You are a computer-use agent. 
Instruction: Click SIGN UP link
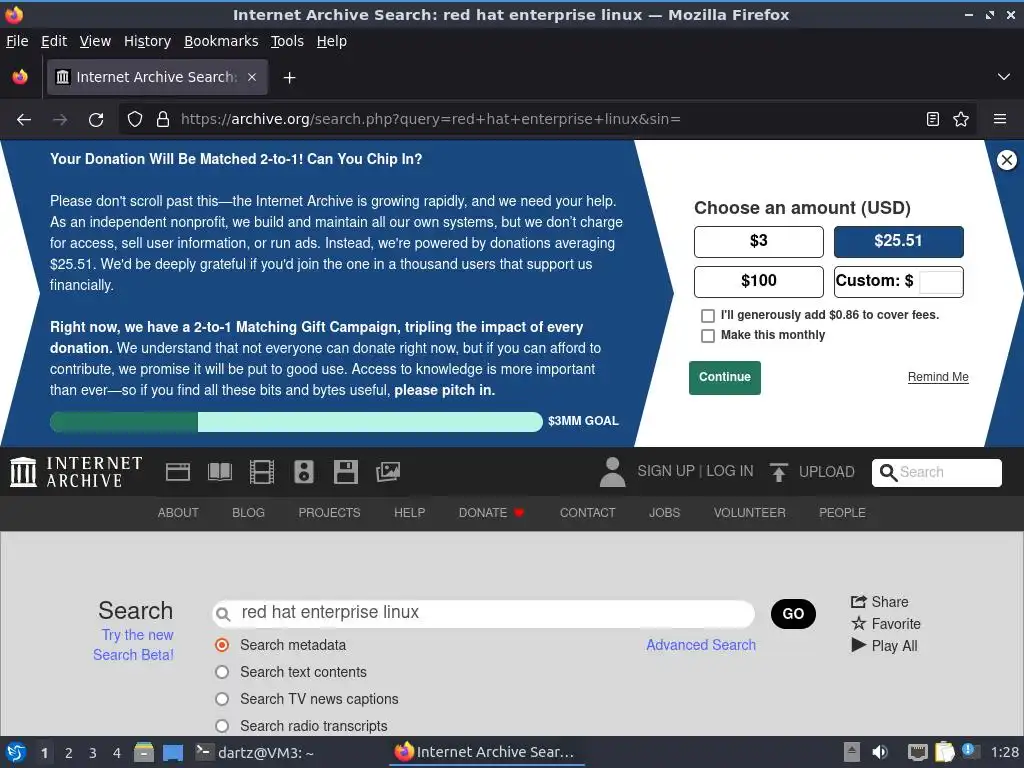pos(665,472)
